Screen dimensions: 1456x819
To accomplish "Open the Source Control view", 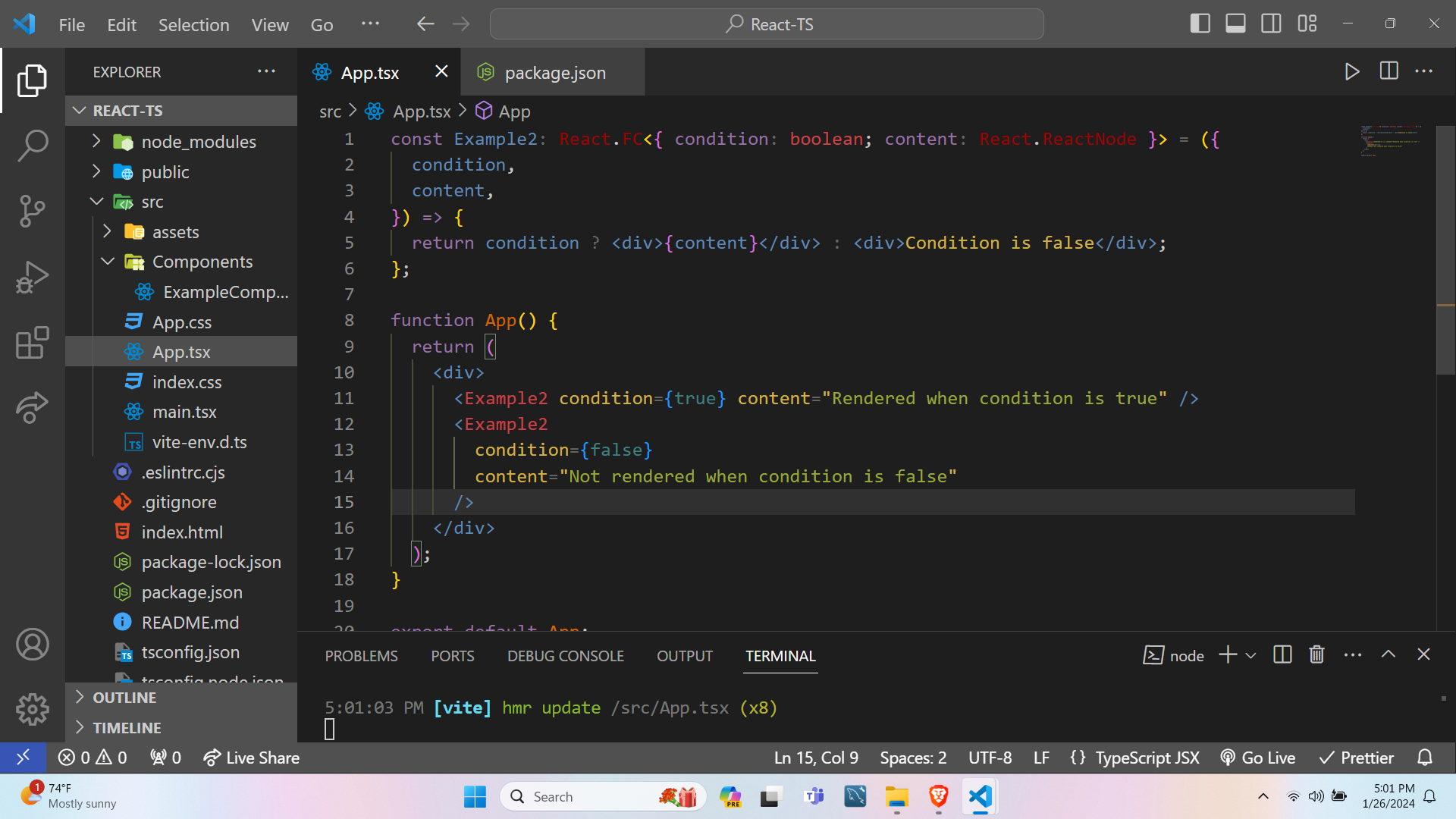I will [x=33, y=211].
